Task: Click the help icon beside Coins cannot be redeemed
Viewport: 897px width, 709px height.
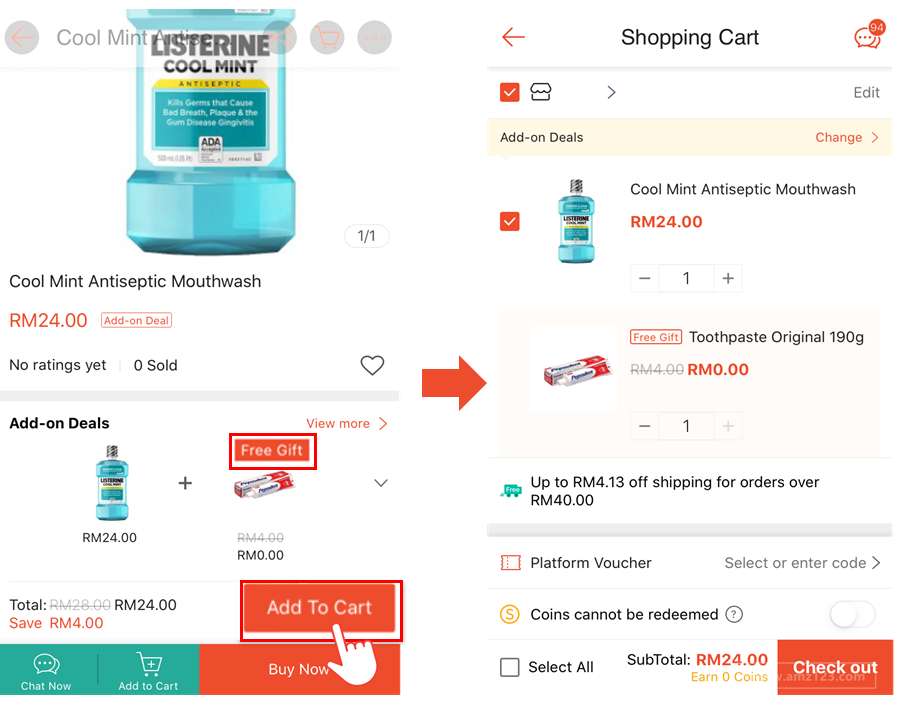Action: pyautogui.click(x=734, y=614)
